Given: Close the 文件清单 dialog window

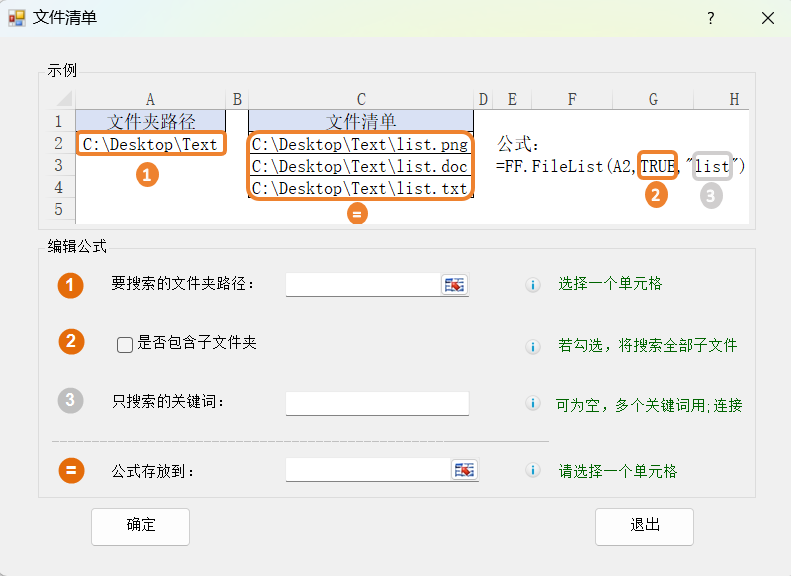Looking at the screenshot, I should click(767, 18).
